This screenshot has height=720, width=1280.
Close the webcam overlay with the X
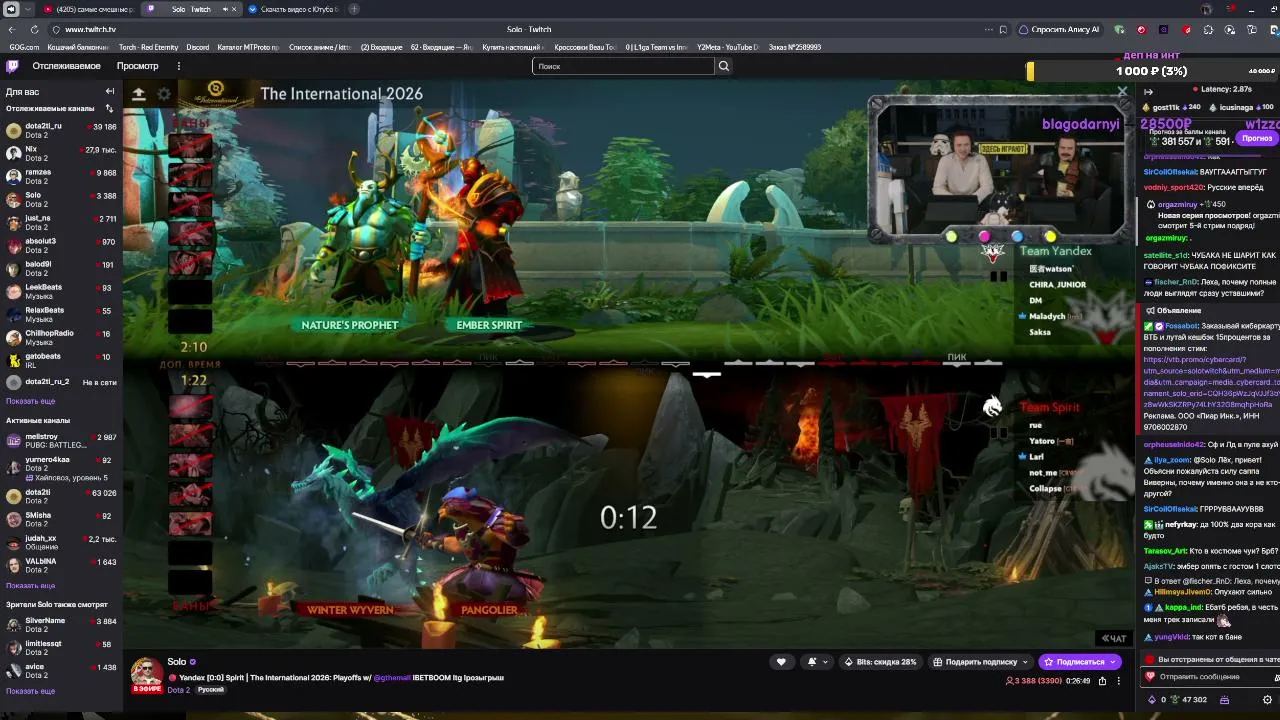point(1122,91)
